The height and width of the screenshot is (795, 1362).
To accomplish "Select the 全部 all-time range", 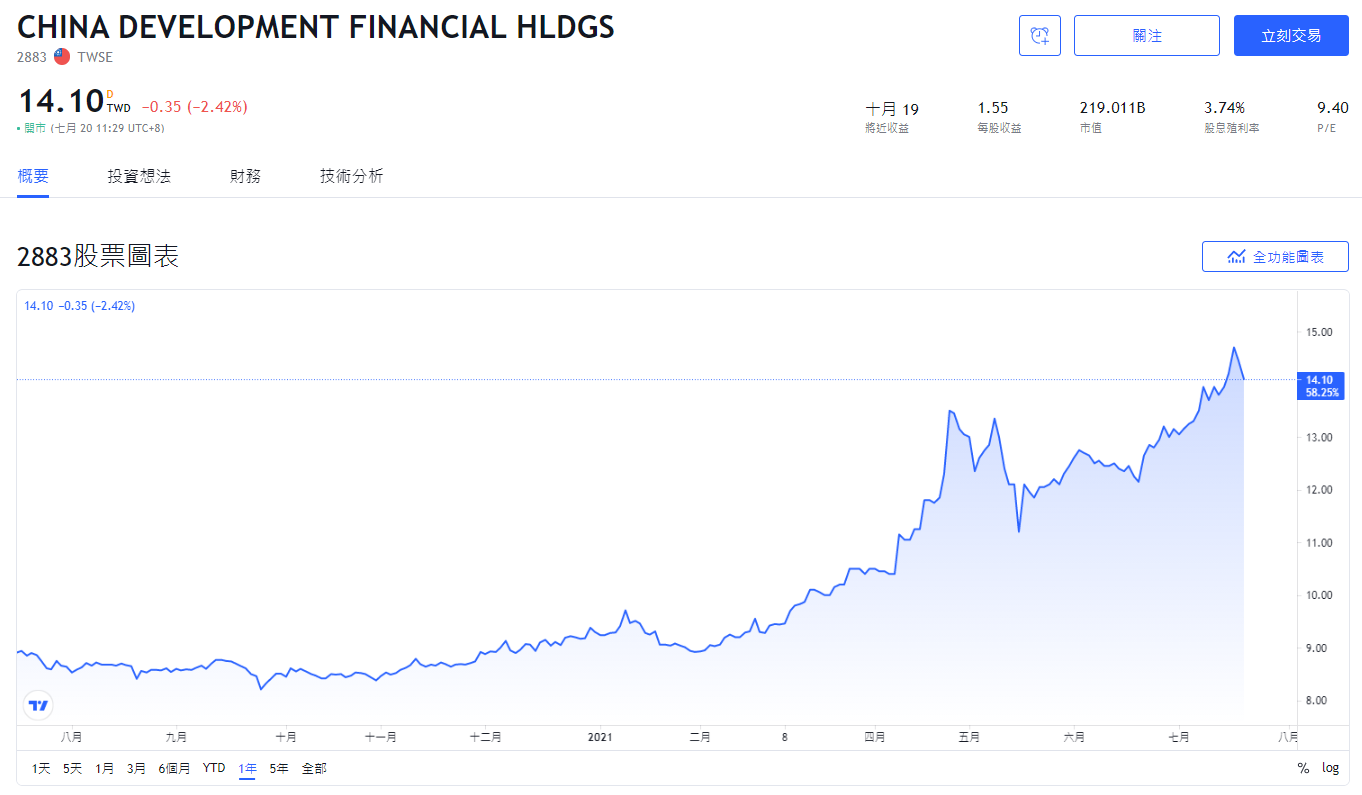I will pyautogui.click(x=314, y=768).
